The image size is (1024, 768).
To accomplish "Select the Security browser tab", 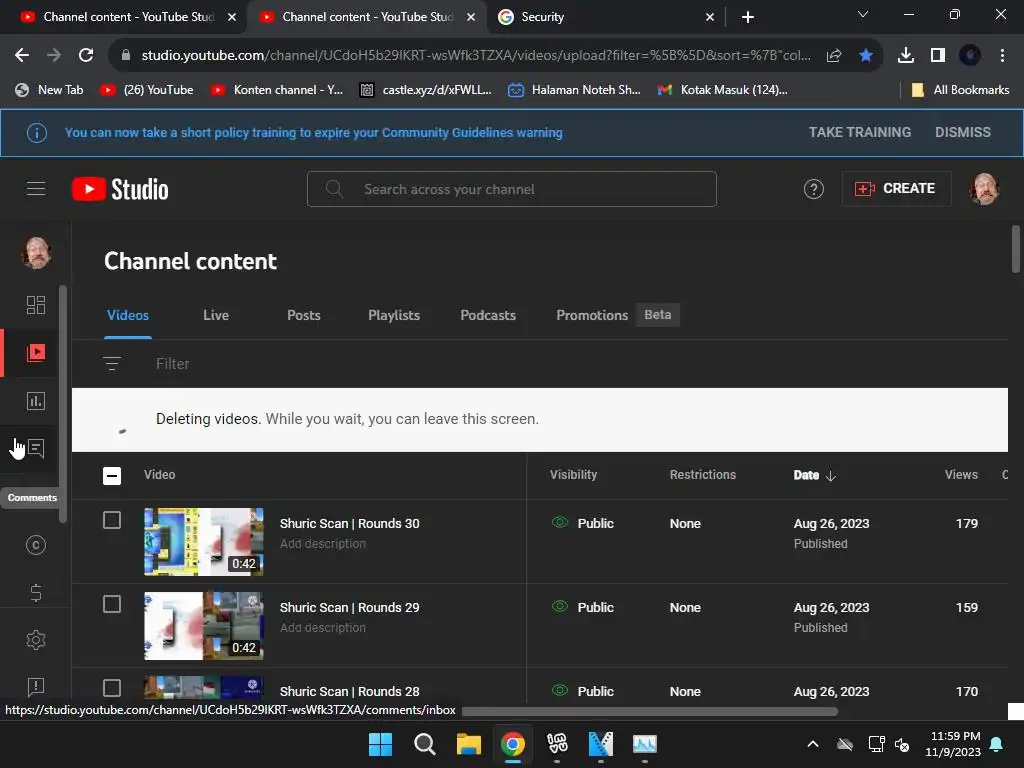I will point(605,17).
